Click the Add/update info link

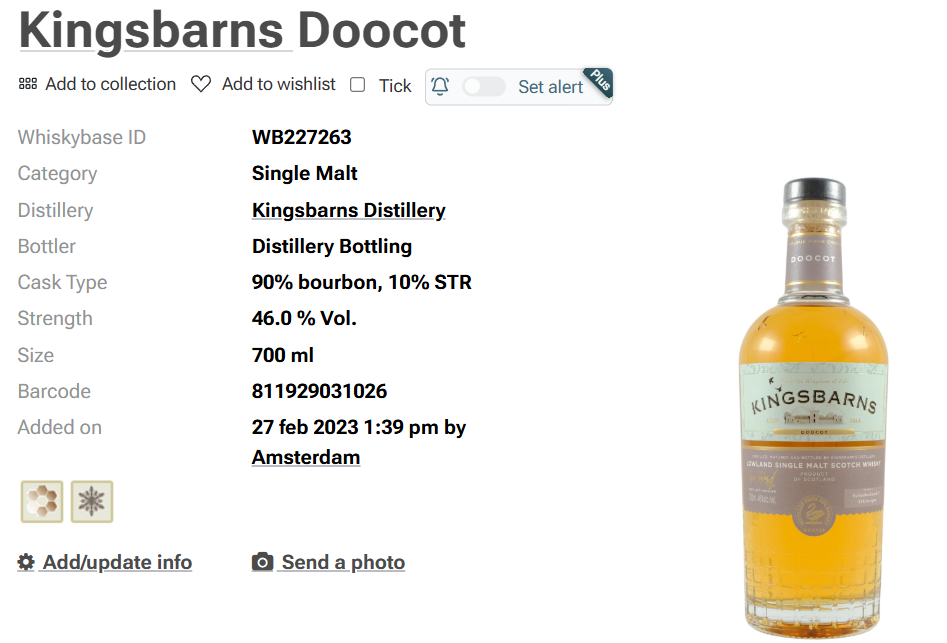117,562
